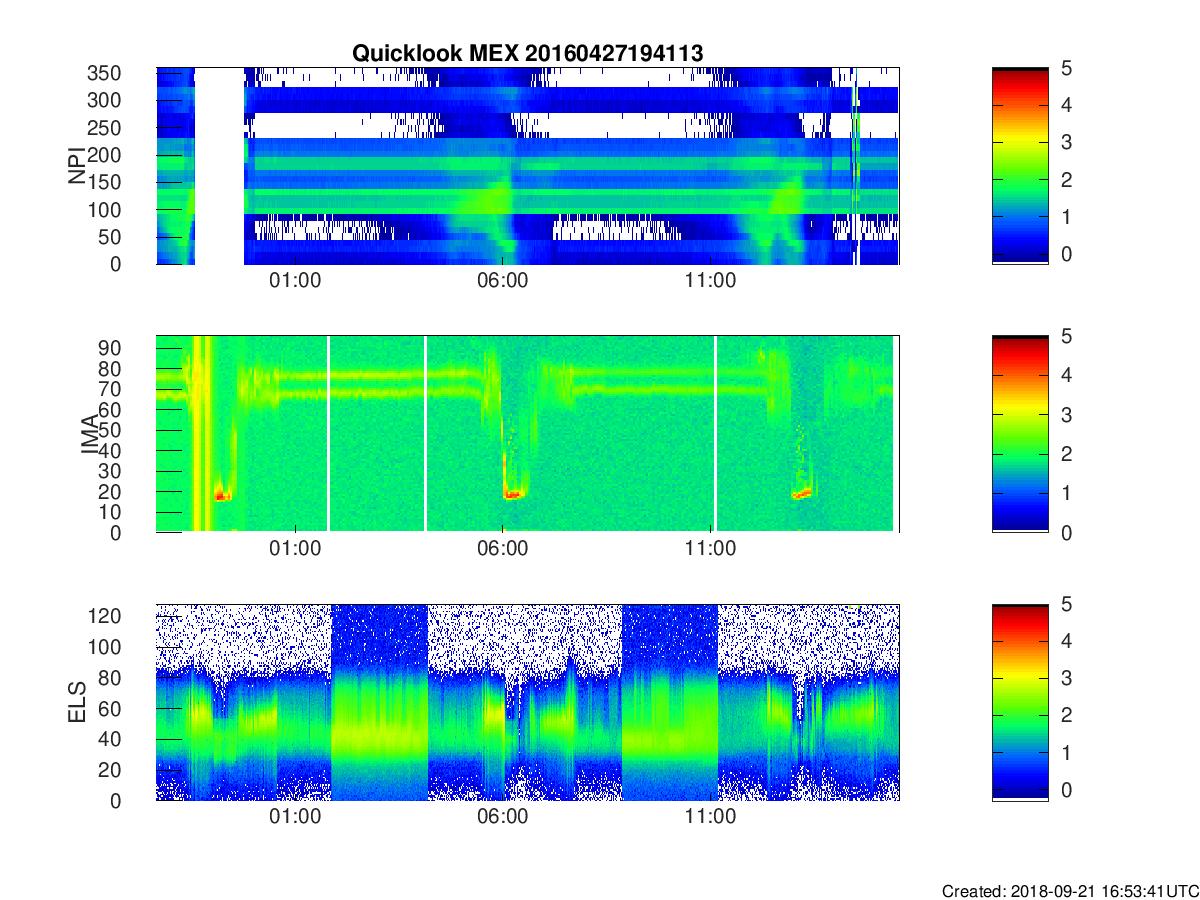Click the '11:00' tick of the IMA plot
Screen dimensions: 1200x900
tap(711, 549)
